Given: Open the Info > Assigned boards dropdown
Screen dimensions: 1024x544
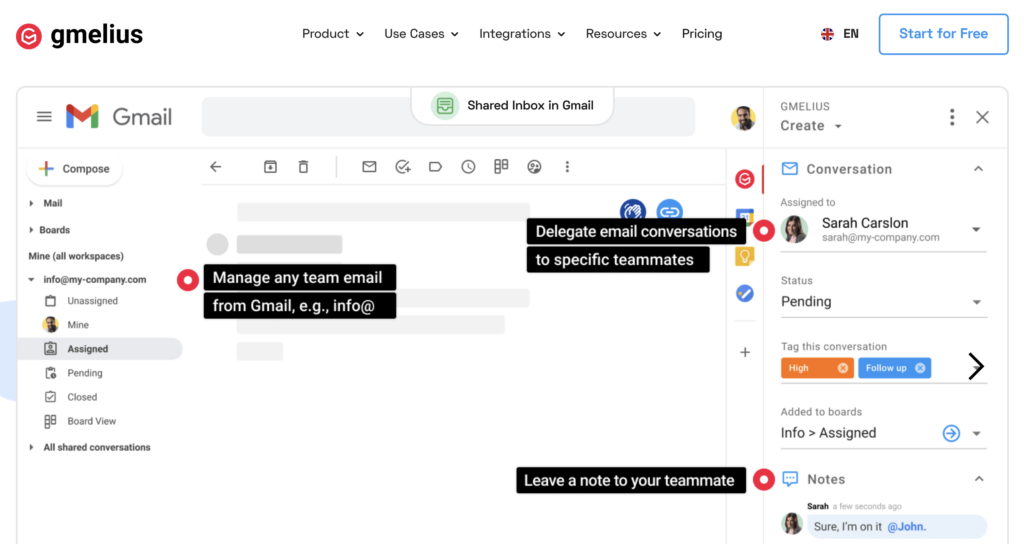Looking at the screenshot, I should [977, 434].
